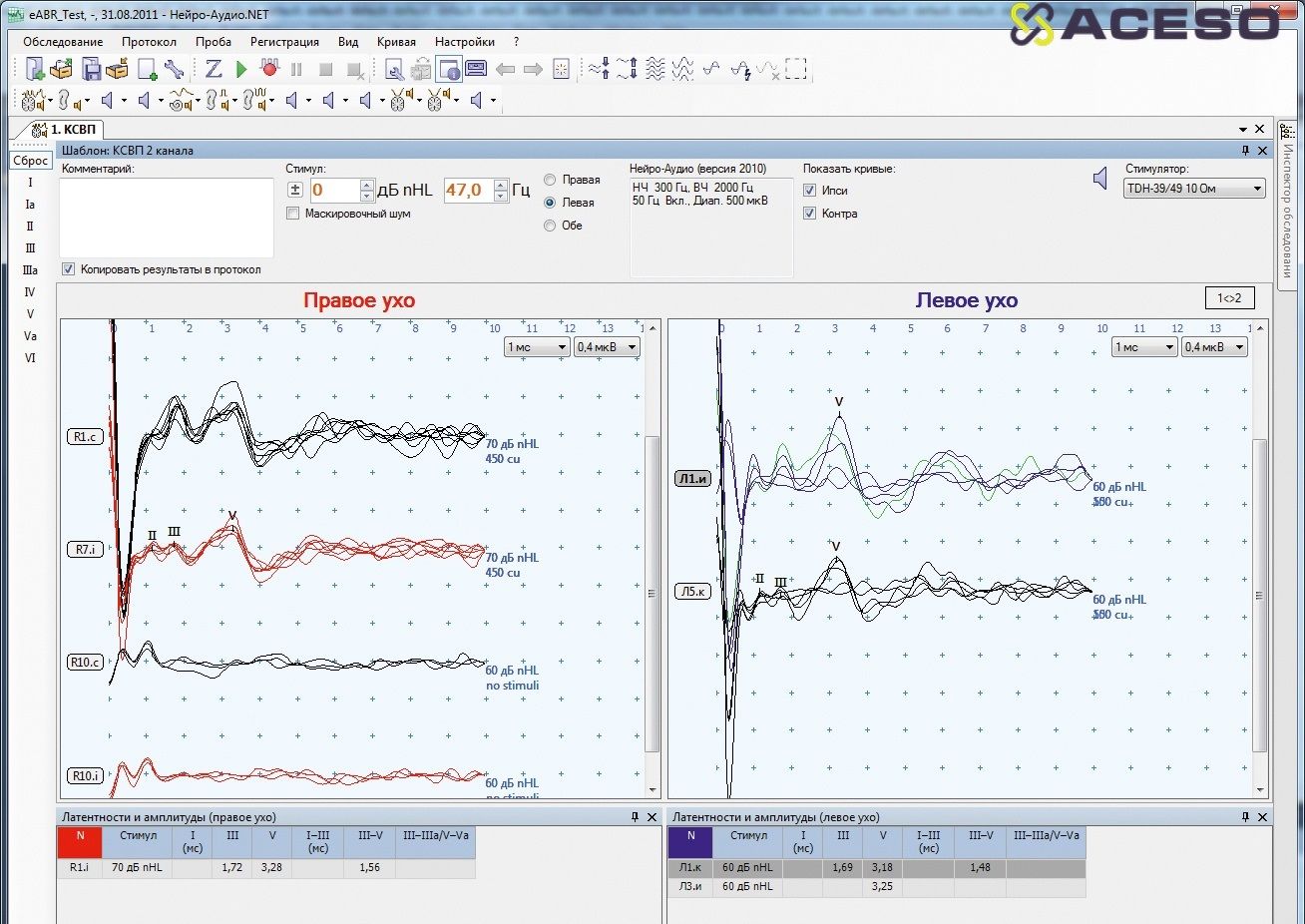Uncheck the Контра curves checkbox
1305x924 pixels.
click(810, 214)
